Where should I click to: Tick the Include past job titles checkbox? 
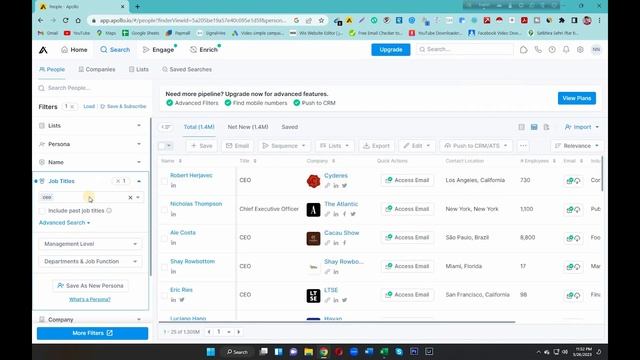pos(42,211)
